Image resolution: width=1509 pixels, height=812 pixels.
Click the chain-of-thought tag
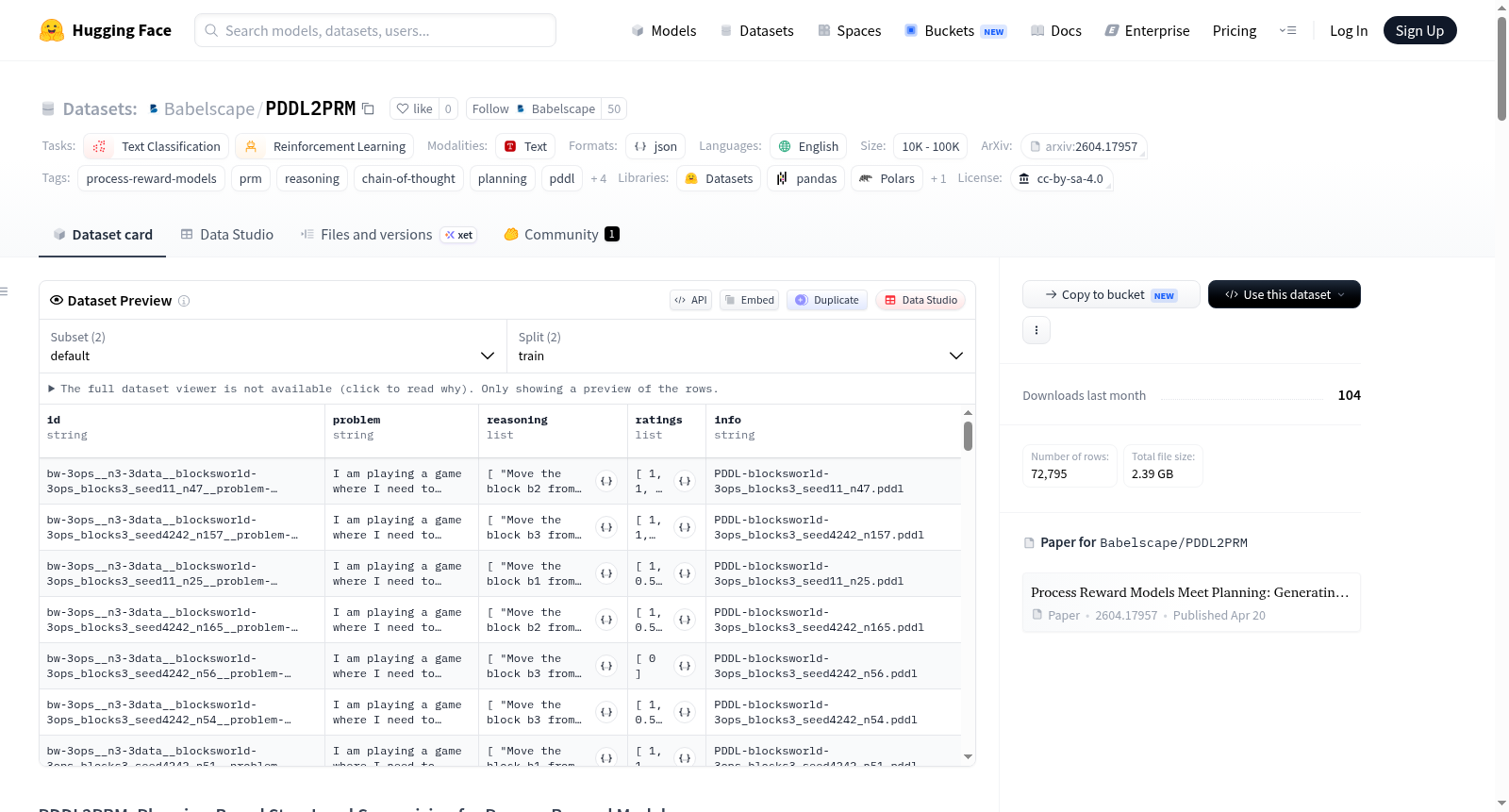point(408,178)
